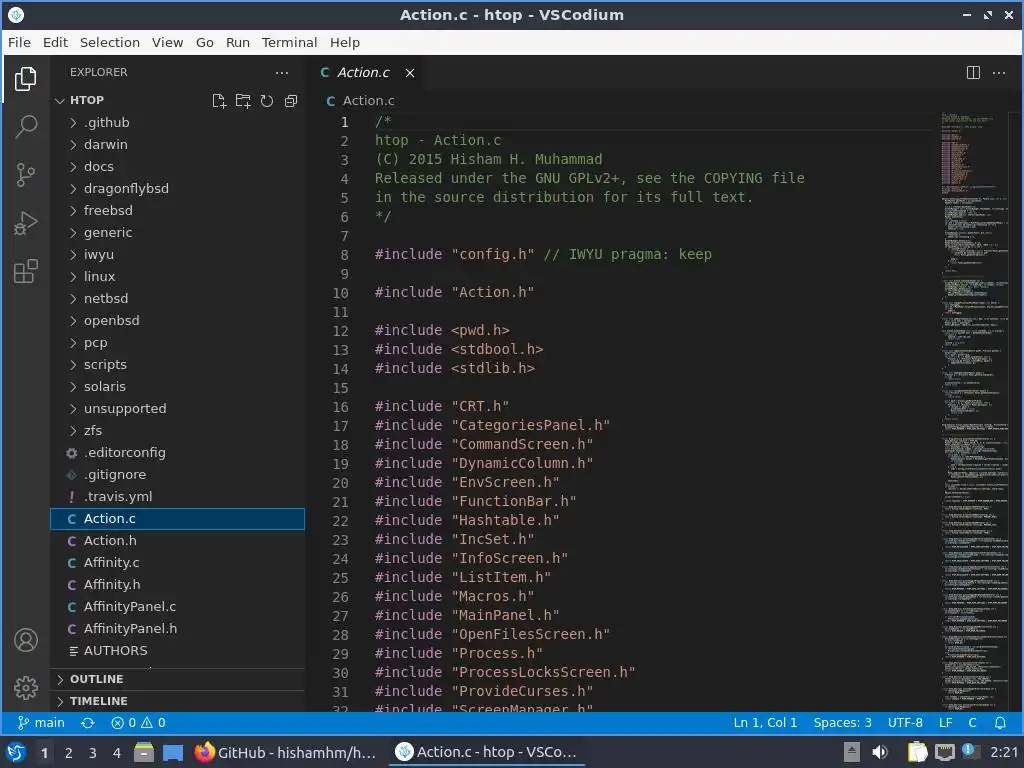Select language mode C in status bar
Viewport: 1024px width, 768px height.
(x=972, y=723)
